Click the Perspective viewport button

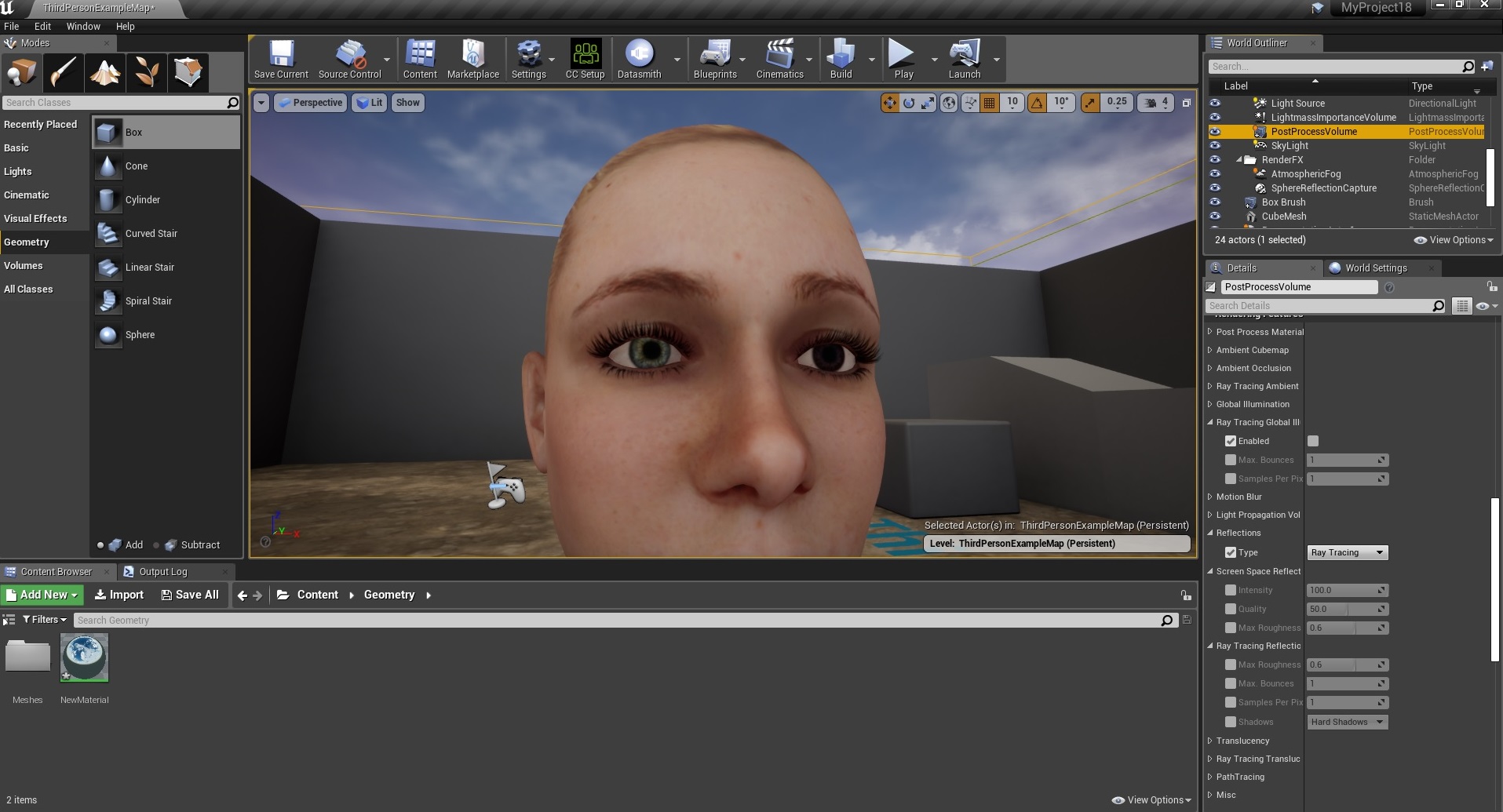pyautogui.click(x=311, y=103)
